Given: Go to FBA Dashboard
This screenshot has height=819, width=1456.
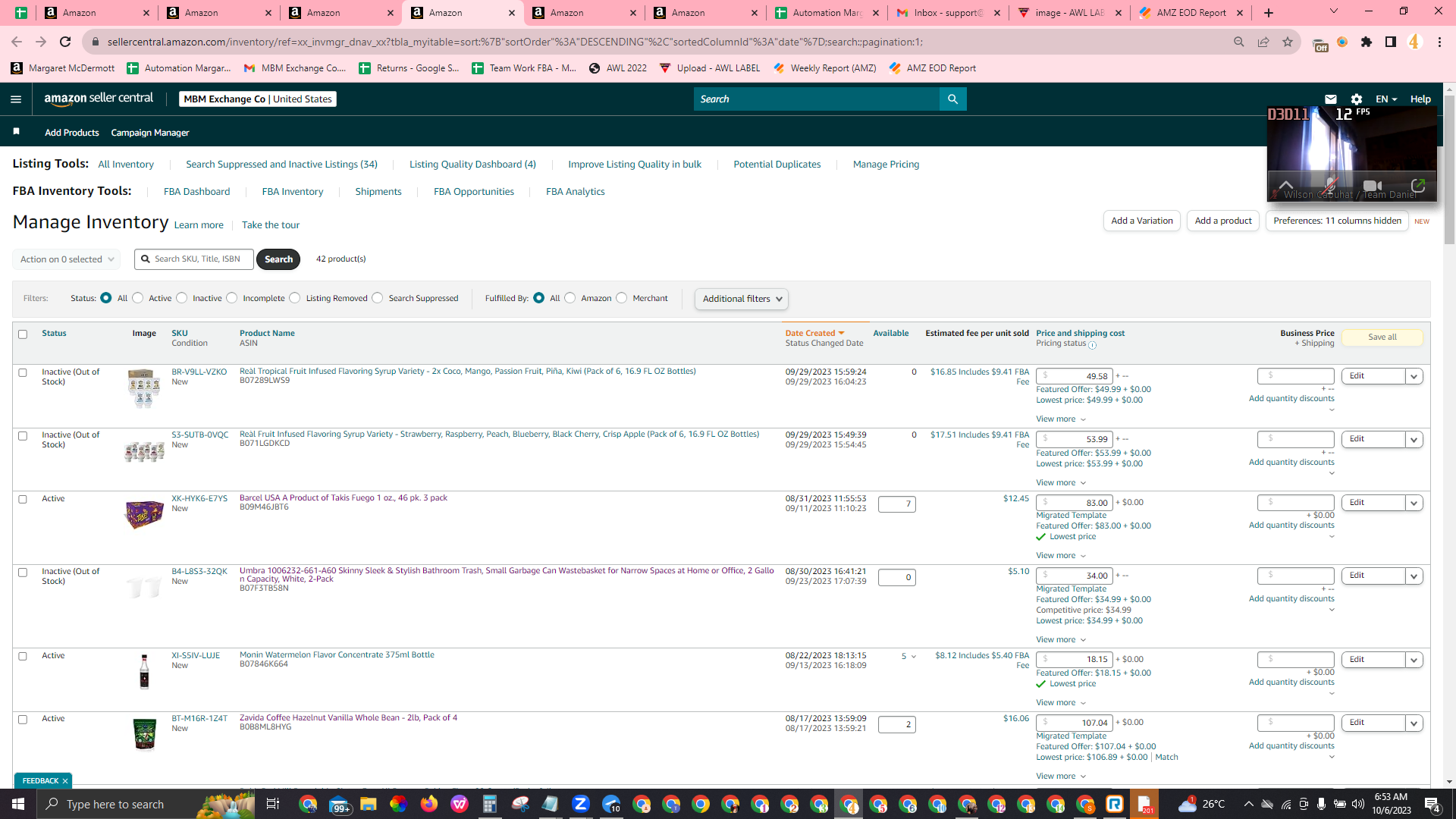Looking at the screenshot, I should pos(196,192).
